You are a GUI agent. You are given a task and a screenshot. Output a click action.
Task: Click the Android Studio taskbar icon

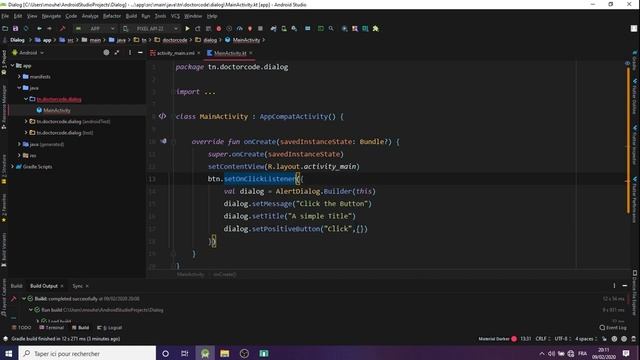pyautogui.click(x=205, y=353)
